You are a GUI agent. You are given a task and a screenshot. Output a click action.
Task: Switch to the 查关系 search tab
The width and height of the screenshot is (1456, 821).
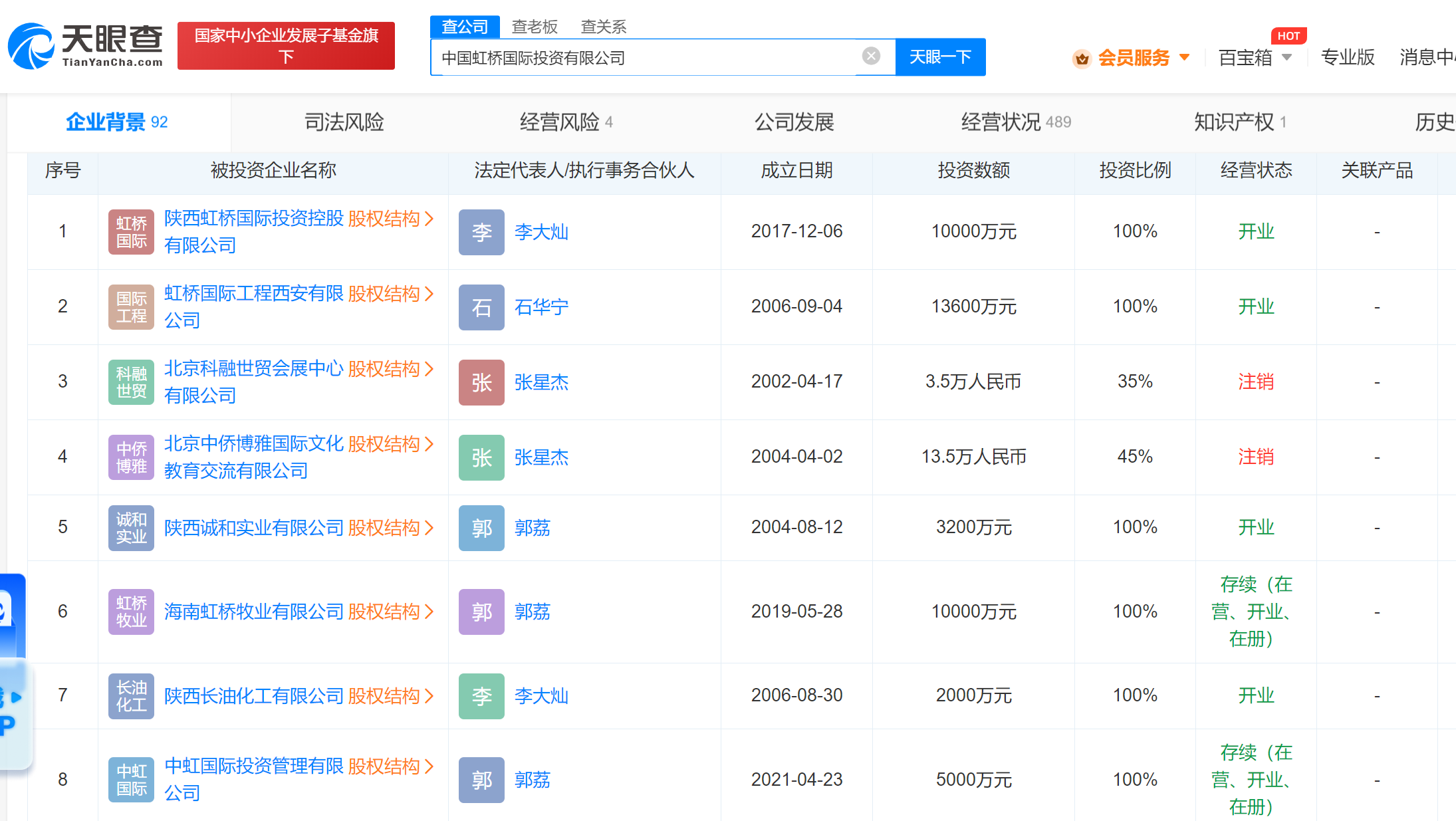tap(604, 27)
